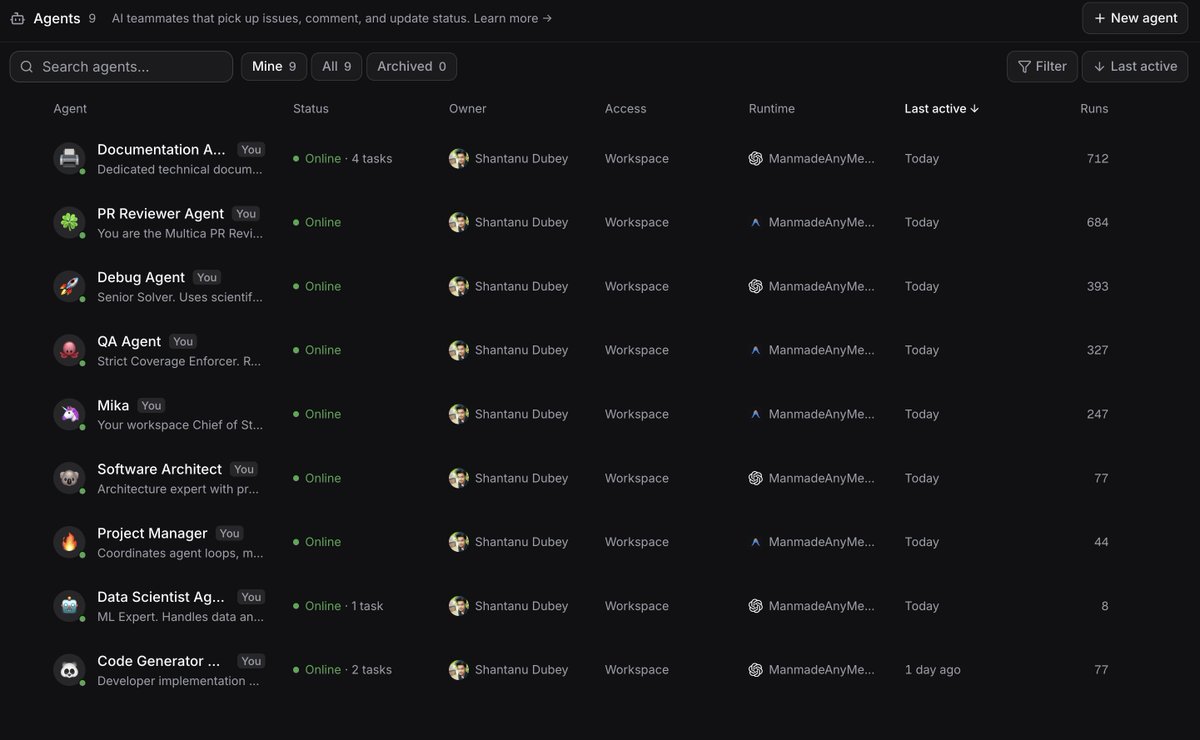Click Workspace access in QA Agent row
This screenshot has height=740, width=1200.
pyautogui.click(x=637, y=350)
